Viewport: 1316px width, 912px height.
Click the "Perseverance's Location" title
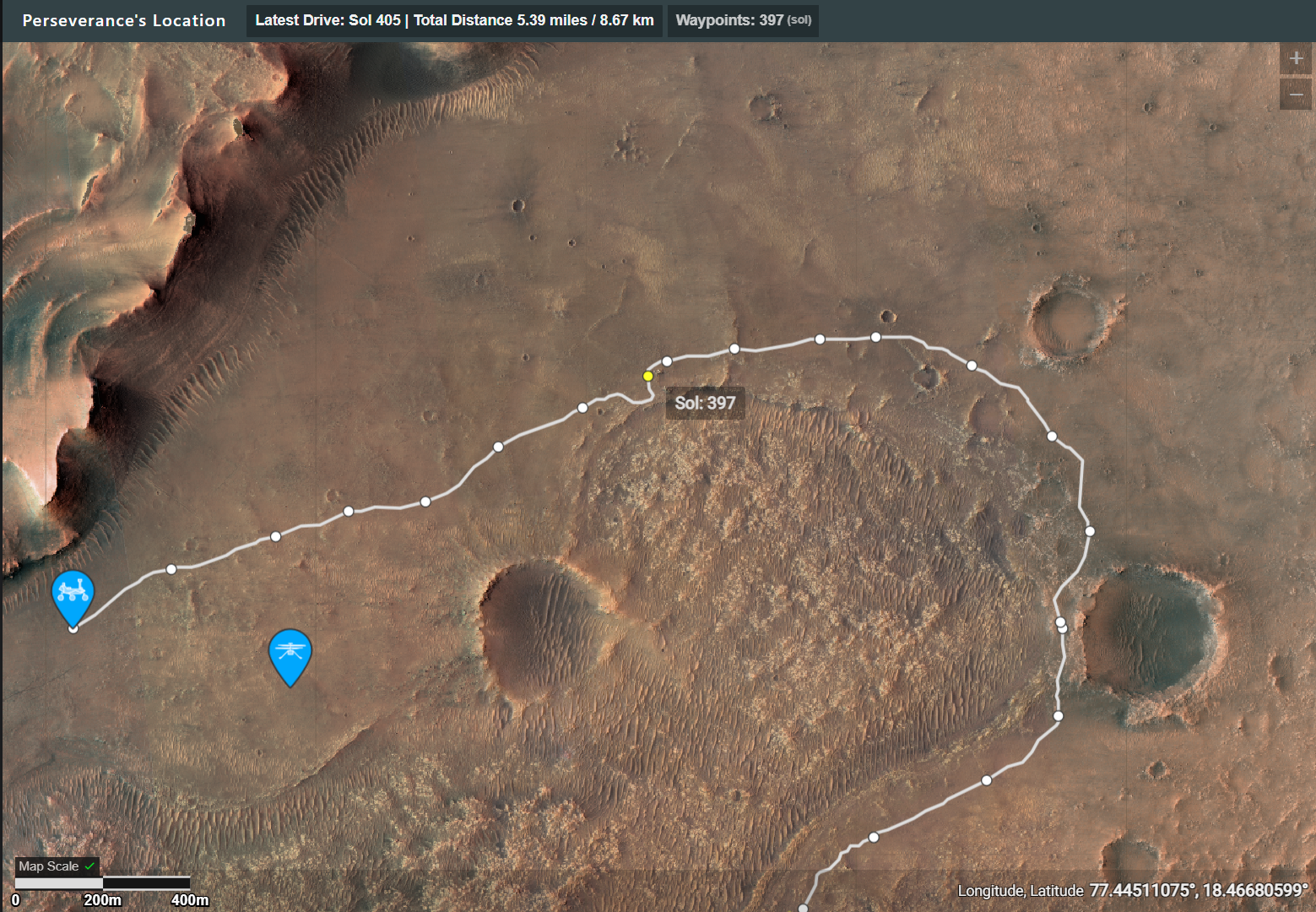(124, 20)
